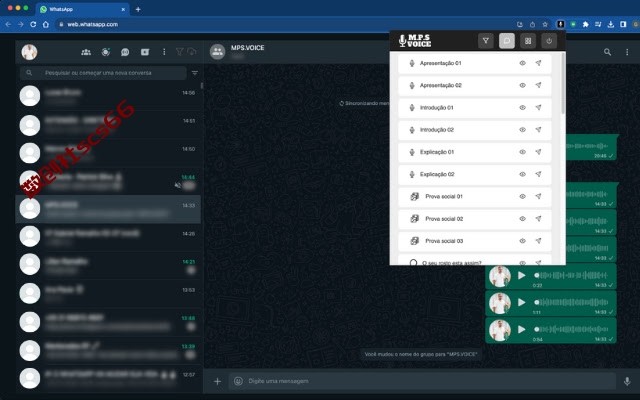The width and height of the screenshot is (640, 400).
Task: Seek in the 0:54 voice message waveform
Action: coord(571,329)
